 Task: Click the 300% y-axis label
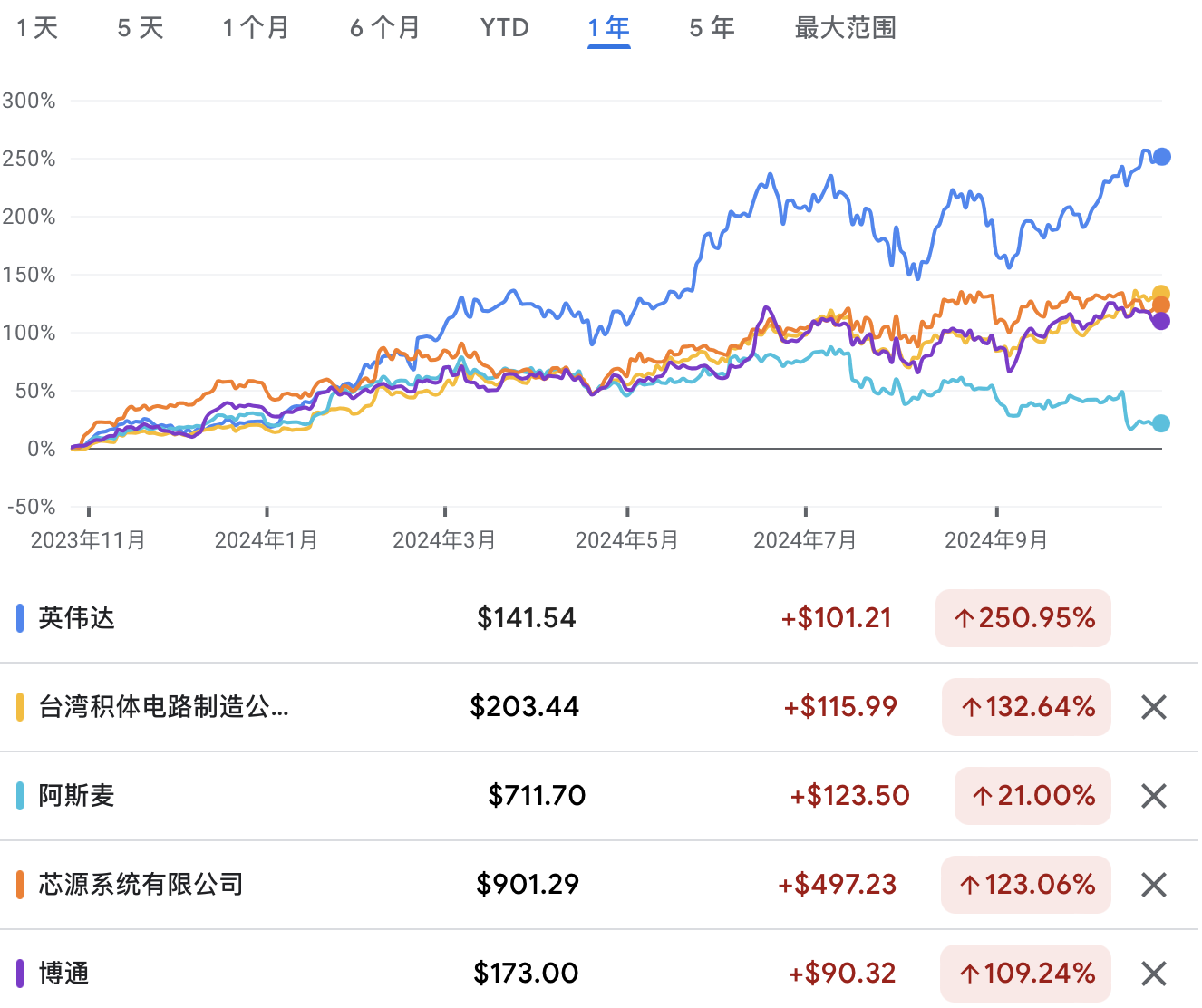pyautogui.click(x=29, y=101)
